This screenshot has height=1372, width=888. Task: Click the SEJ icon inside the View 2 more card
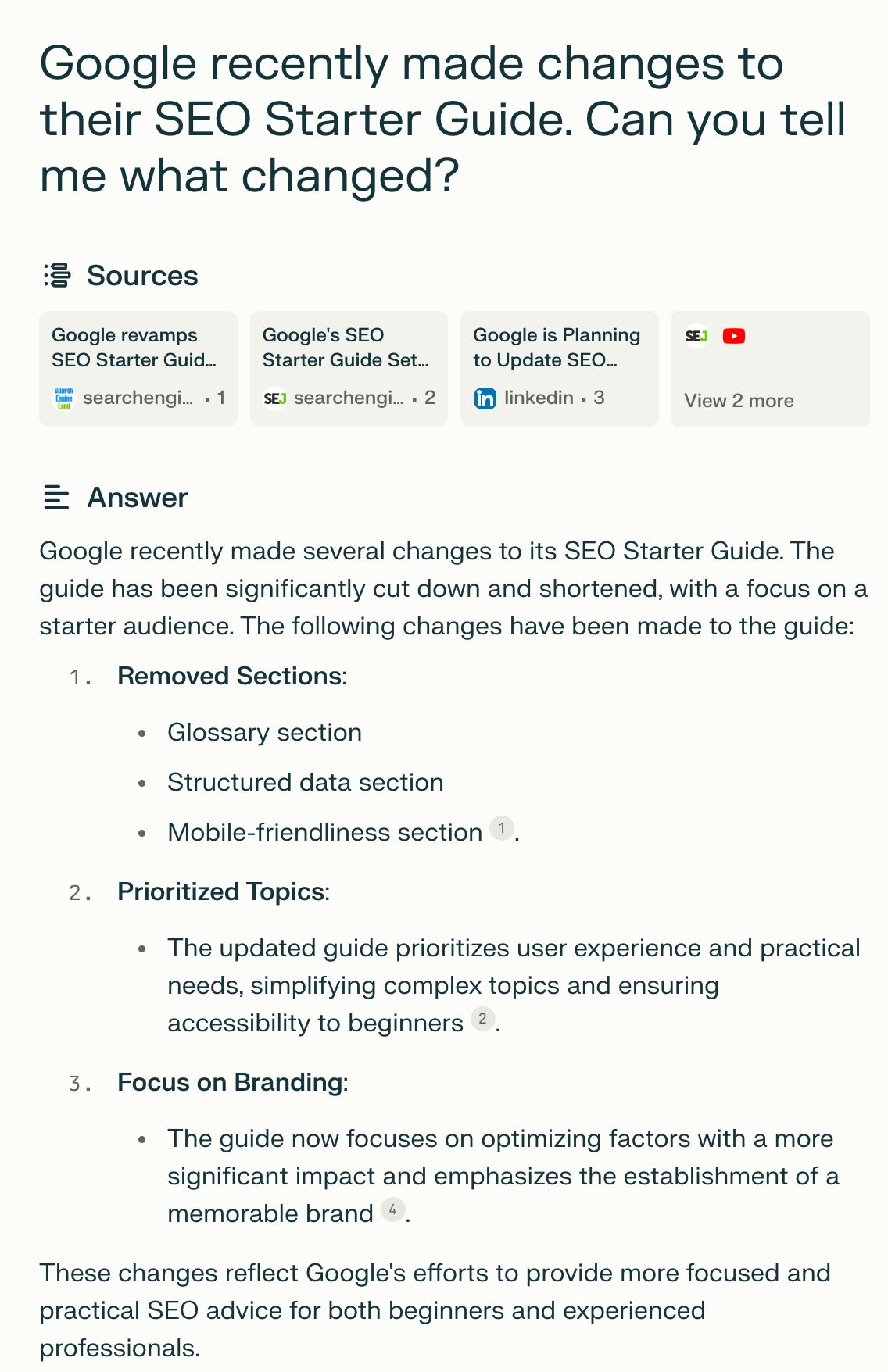point(696,335)
